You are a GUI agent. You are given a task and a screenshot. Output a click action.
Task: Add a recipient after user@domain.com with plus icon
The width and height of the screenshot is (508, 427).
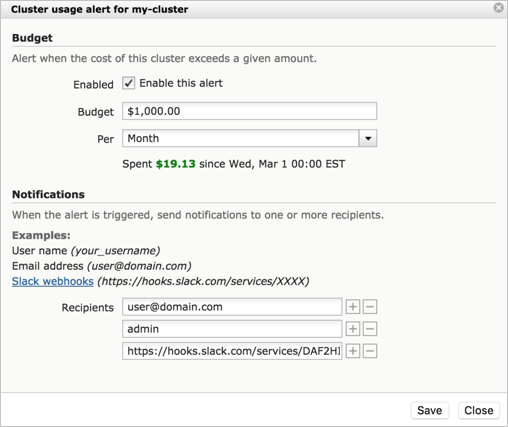(x=353, y=307)
